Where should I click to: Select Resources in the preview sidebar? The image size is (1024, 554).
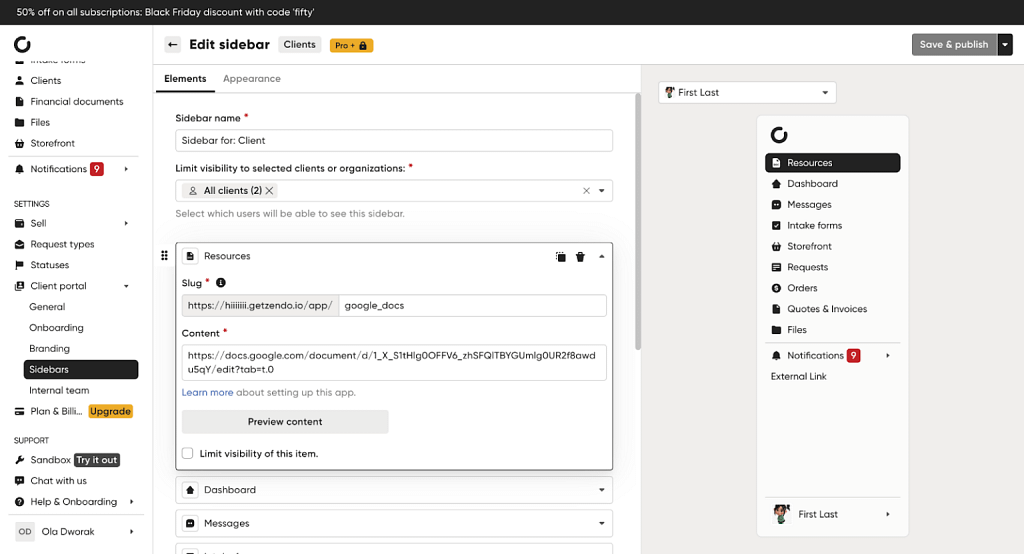click(x=833, y=163)
